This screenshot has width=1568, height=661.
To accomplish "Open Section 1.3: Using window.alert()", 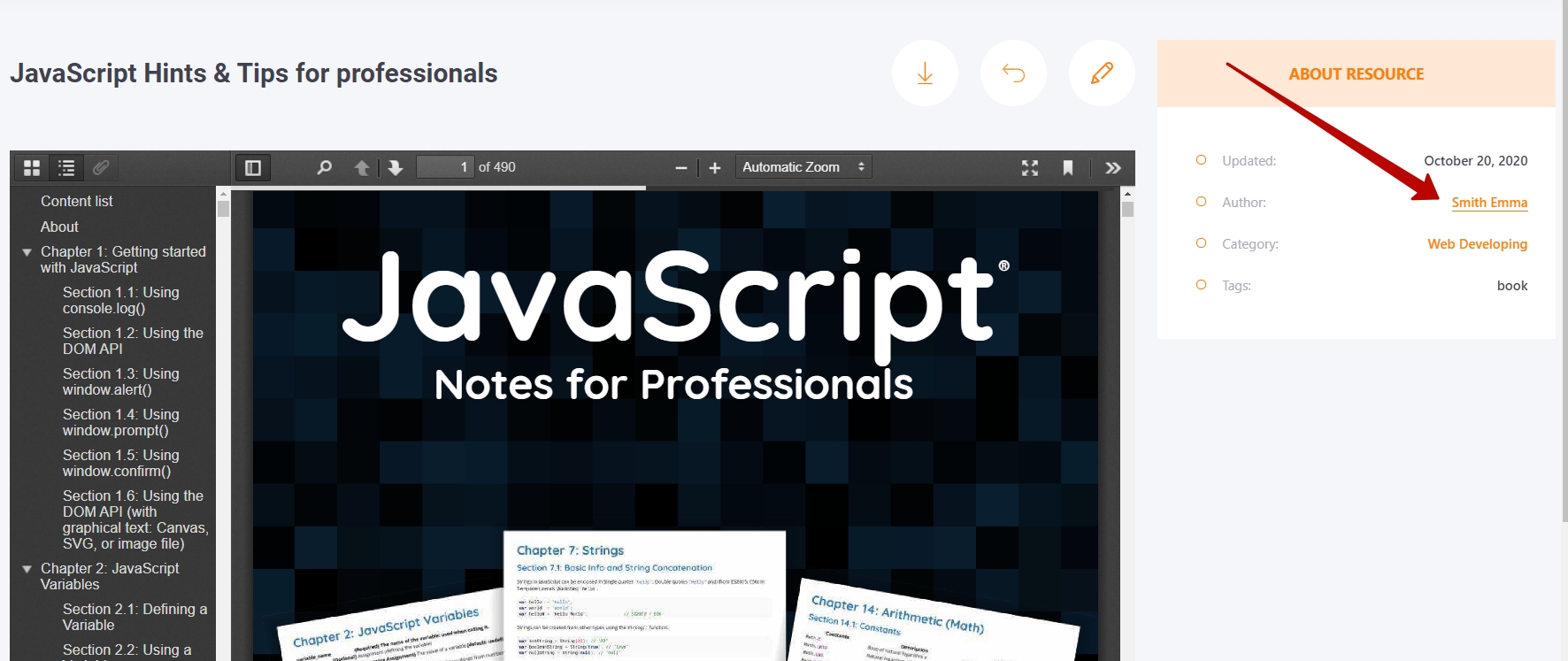I will [121, 381].
